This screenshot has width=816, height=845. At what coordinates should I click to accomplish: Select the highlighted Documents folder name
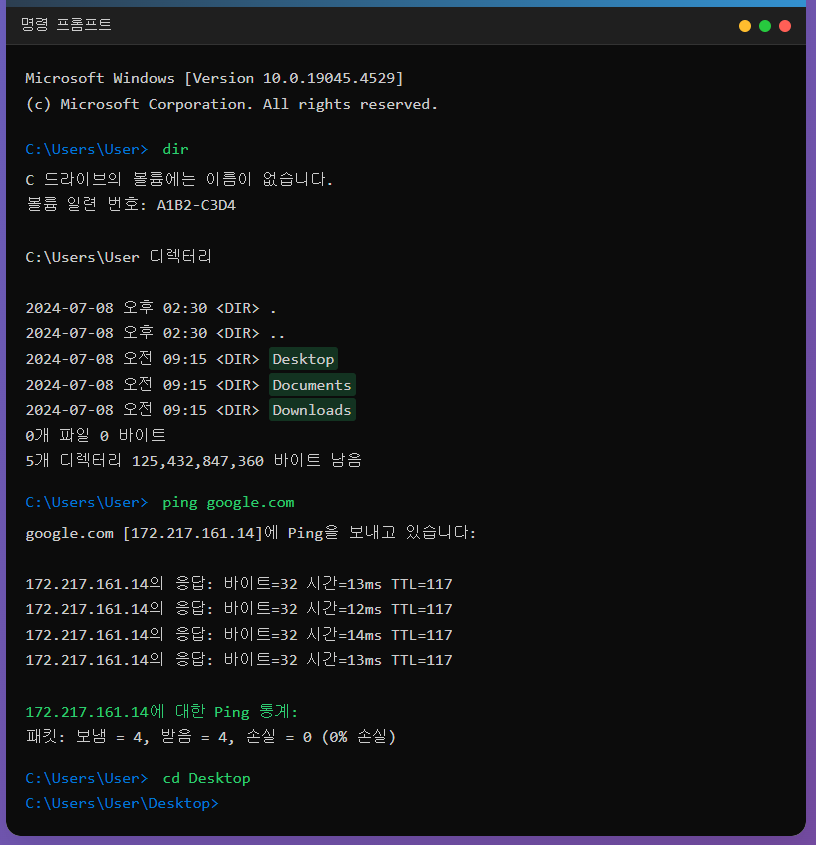(x=312, y=385)
